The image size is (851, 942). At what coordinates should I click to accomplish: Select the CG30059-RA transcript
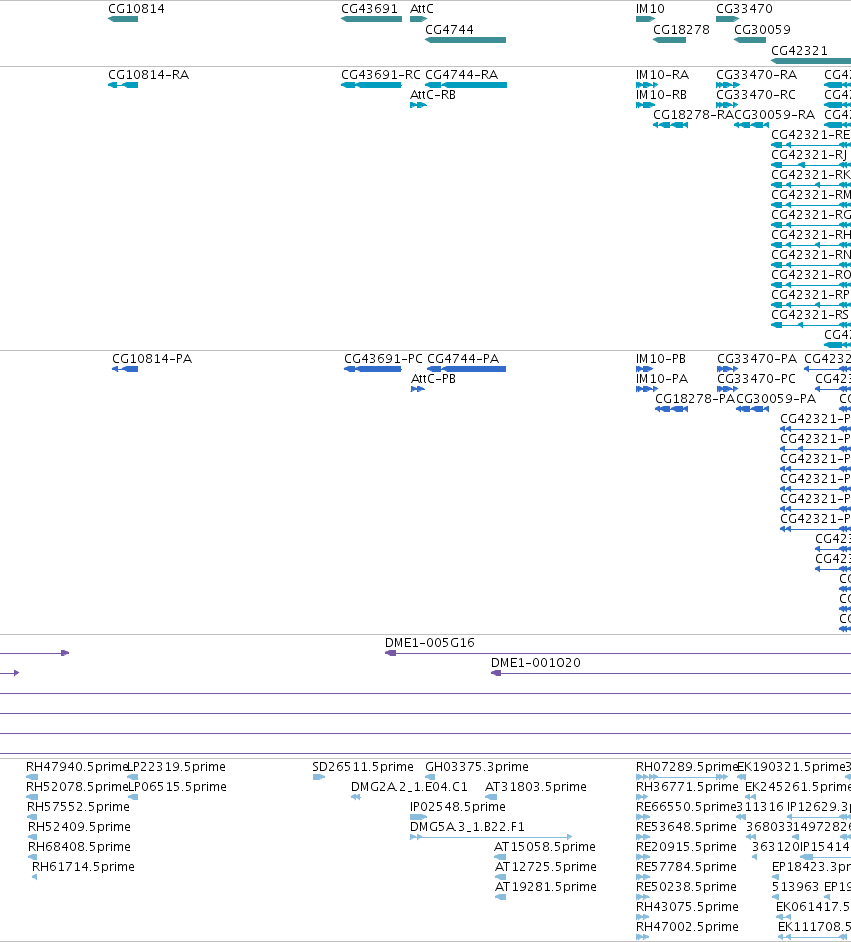coord(775,115)
